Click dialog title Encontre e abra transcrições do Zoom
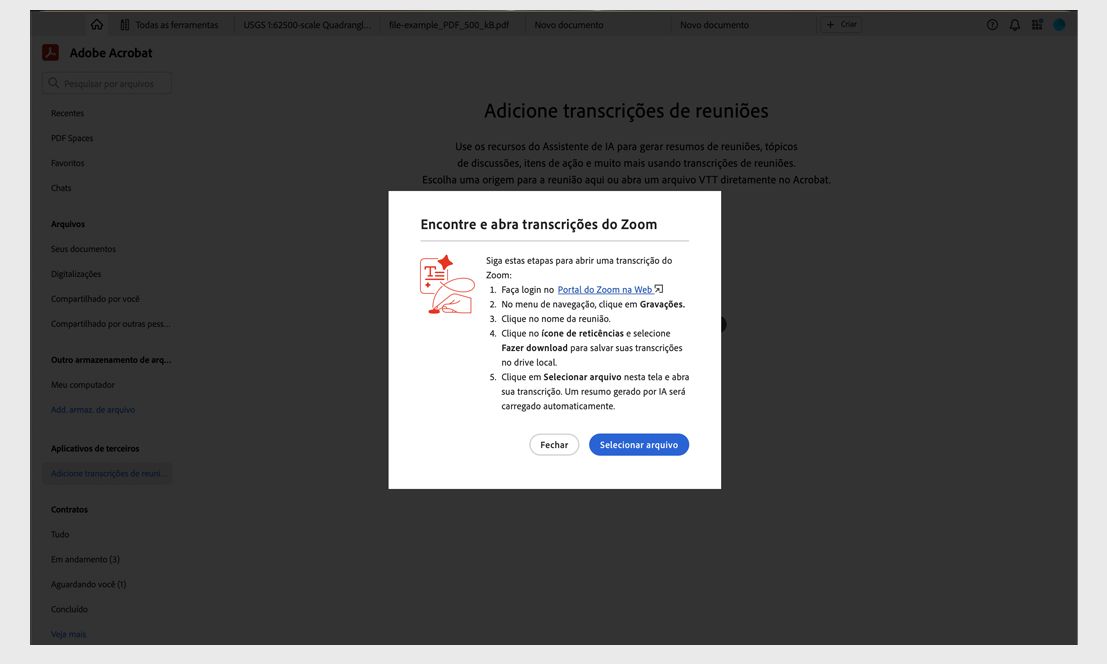Viewport: 1107px width, 664px height. click(539, 224)
